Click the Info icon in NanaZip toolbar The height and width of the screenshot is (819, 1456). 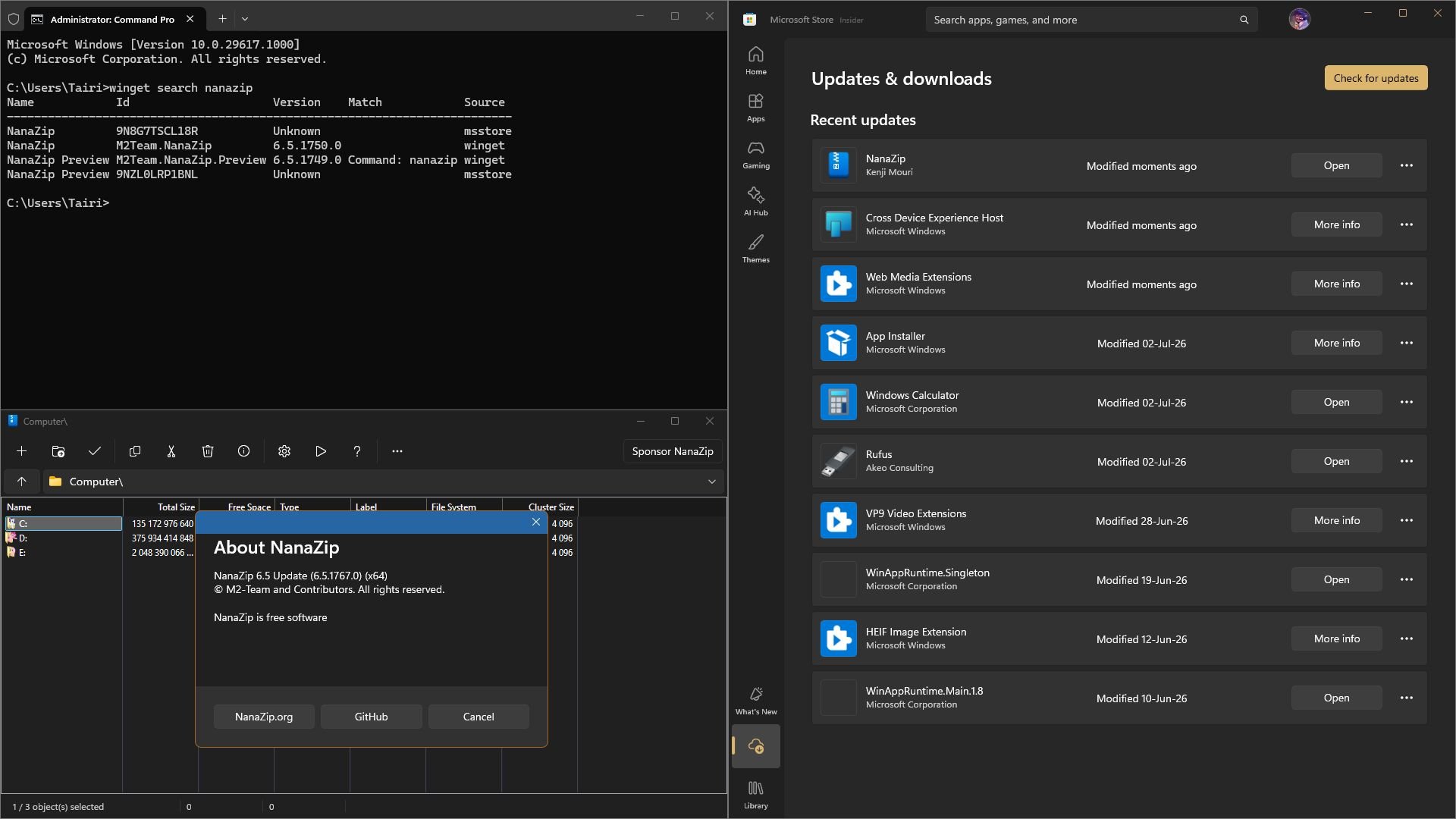(x=243, y=451)
